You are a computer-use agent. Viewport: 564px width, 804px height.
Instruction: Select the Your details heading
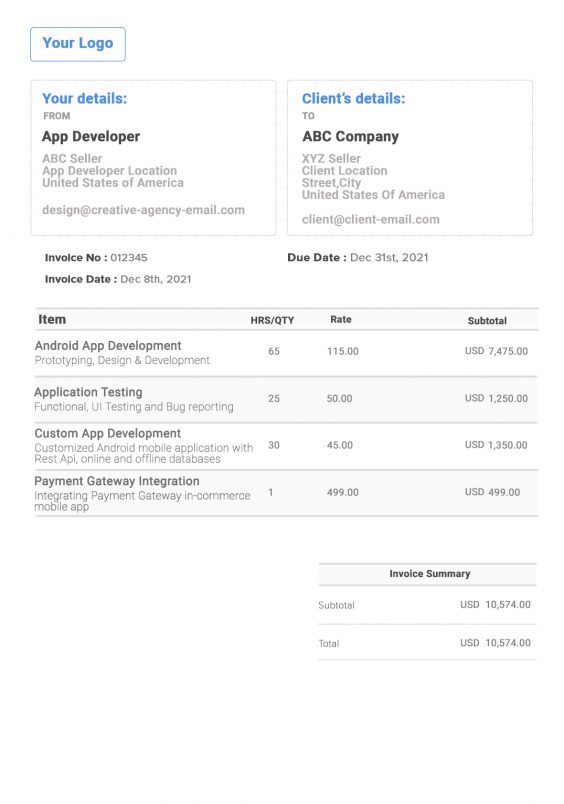point(85,98)
